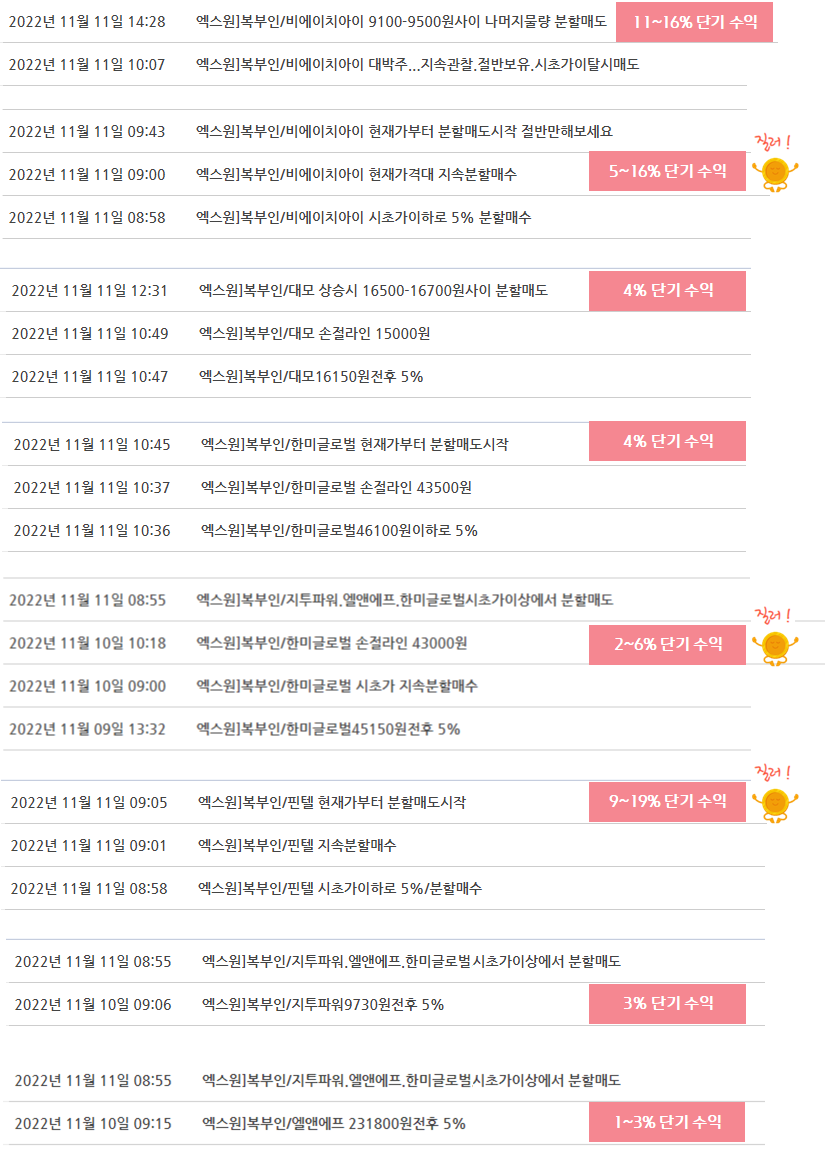Screen dimensions: 825x1154
Task: Open 지투파워9730원전후 5% message
Action: click(x=323, y=1004)
